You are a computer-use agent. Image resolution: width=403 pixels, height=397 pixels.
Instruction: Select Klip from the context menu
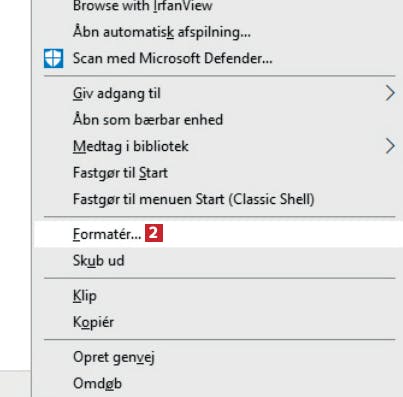click(x=217, y=296)
